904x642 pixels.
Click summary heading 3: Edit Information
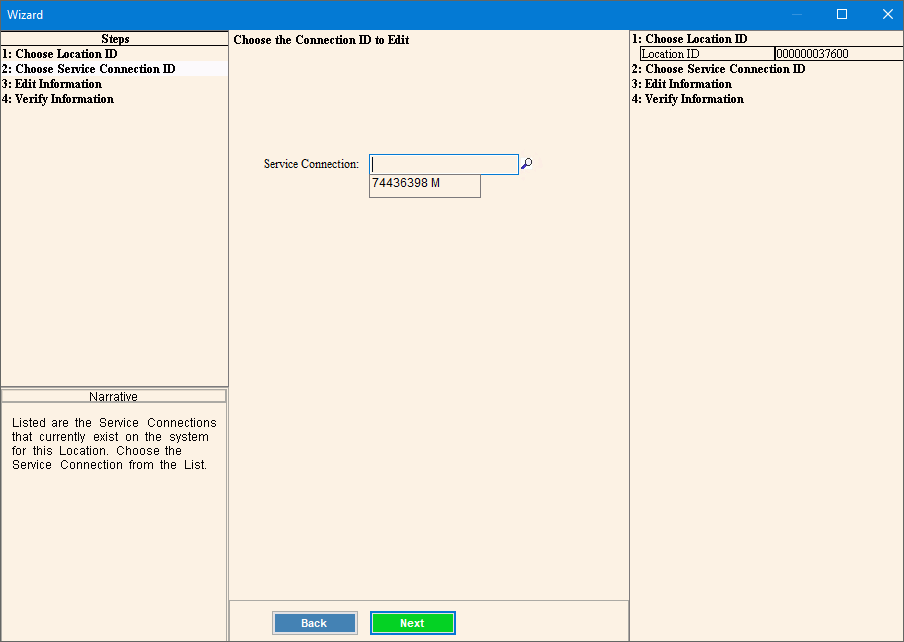(682, 84)
